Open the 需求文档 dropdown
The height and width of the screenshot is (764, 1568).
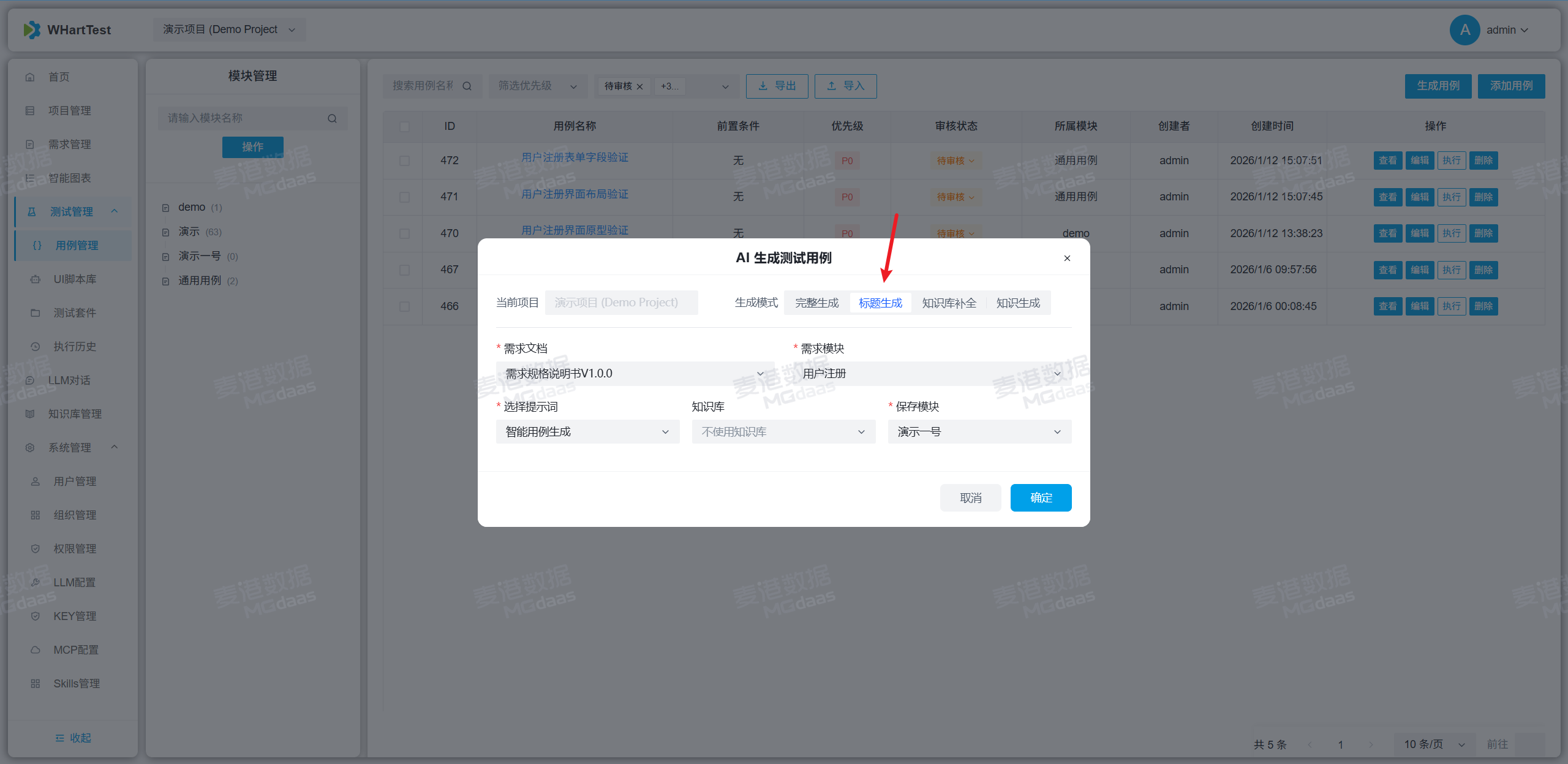(x=634, y=374)
